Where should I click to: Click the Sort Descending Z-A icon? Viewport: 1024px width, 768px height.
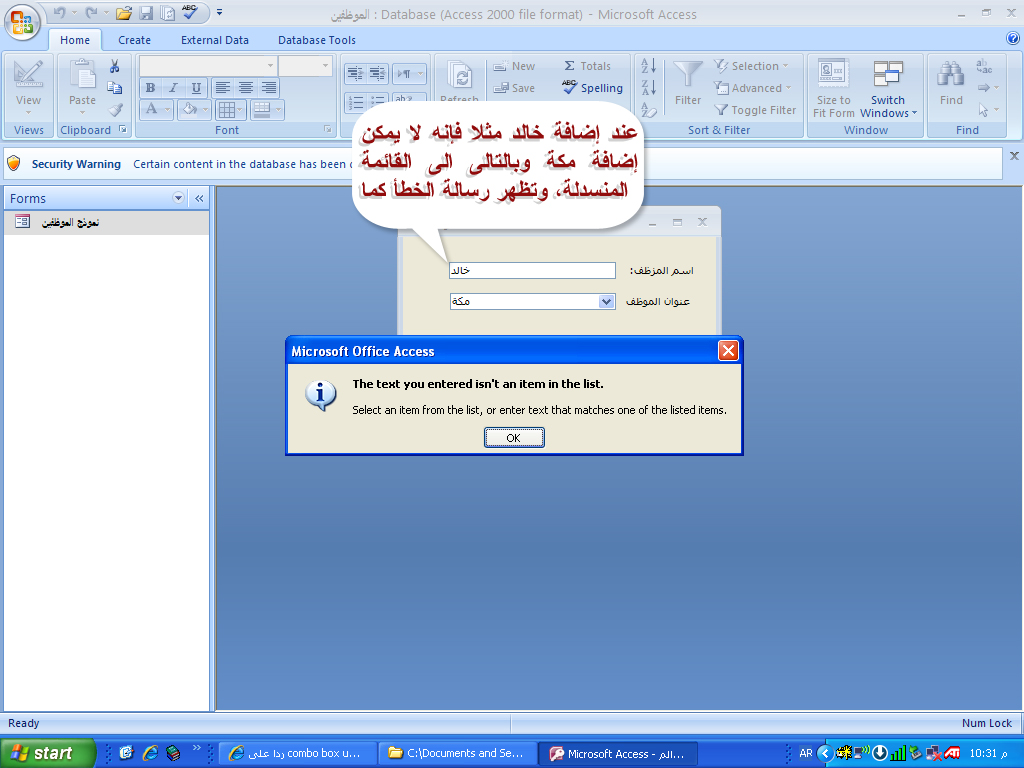click(x=648, y=88)
